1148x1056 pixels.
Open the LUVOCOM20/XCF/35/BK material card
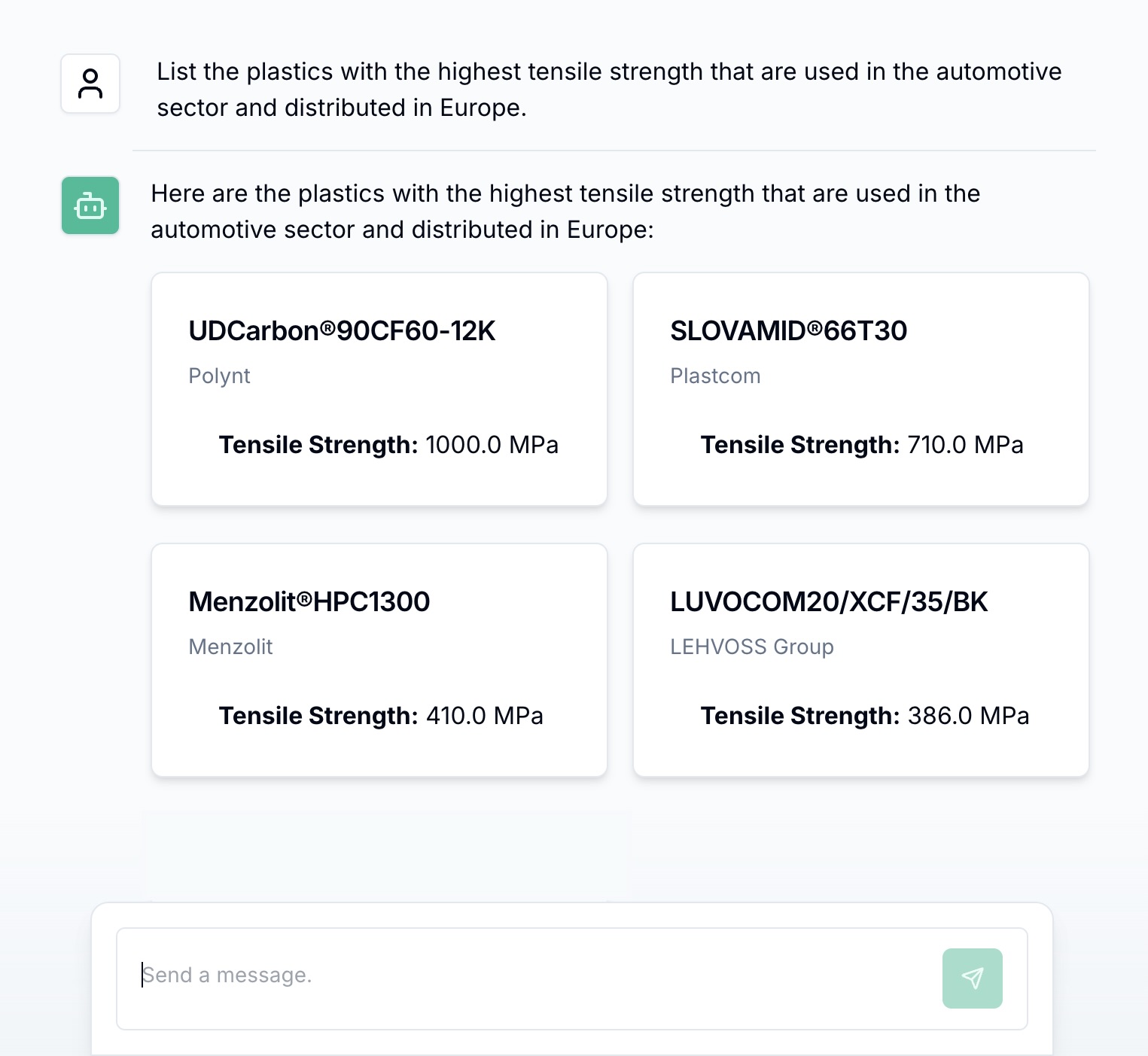pyautogui.click(x=860, y=660)
